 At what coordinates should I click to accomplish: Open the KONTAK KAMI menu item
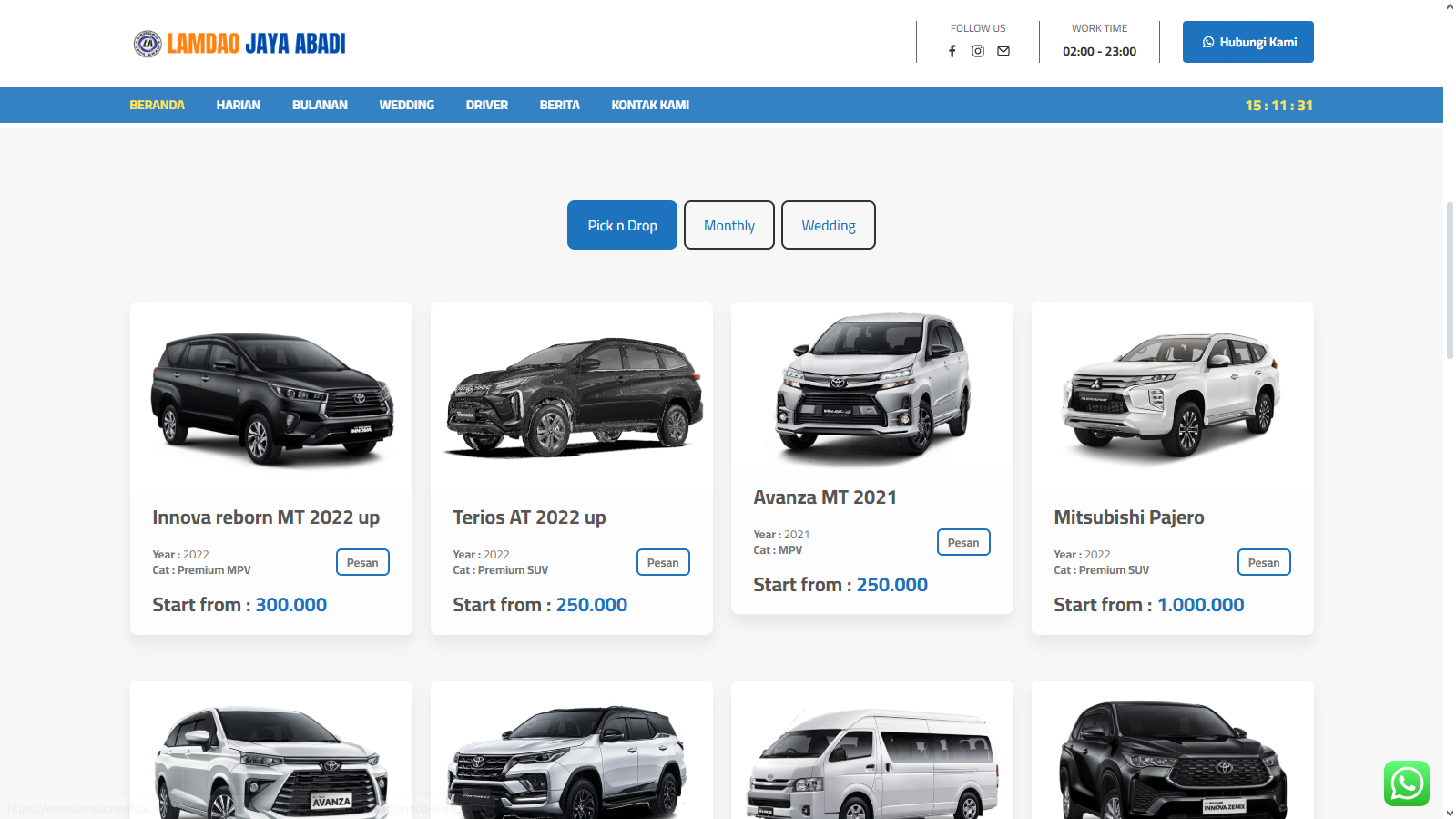[x=650, y=105]
